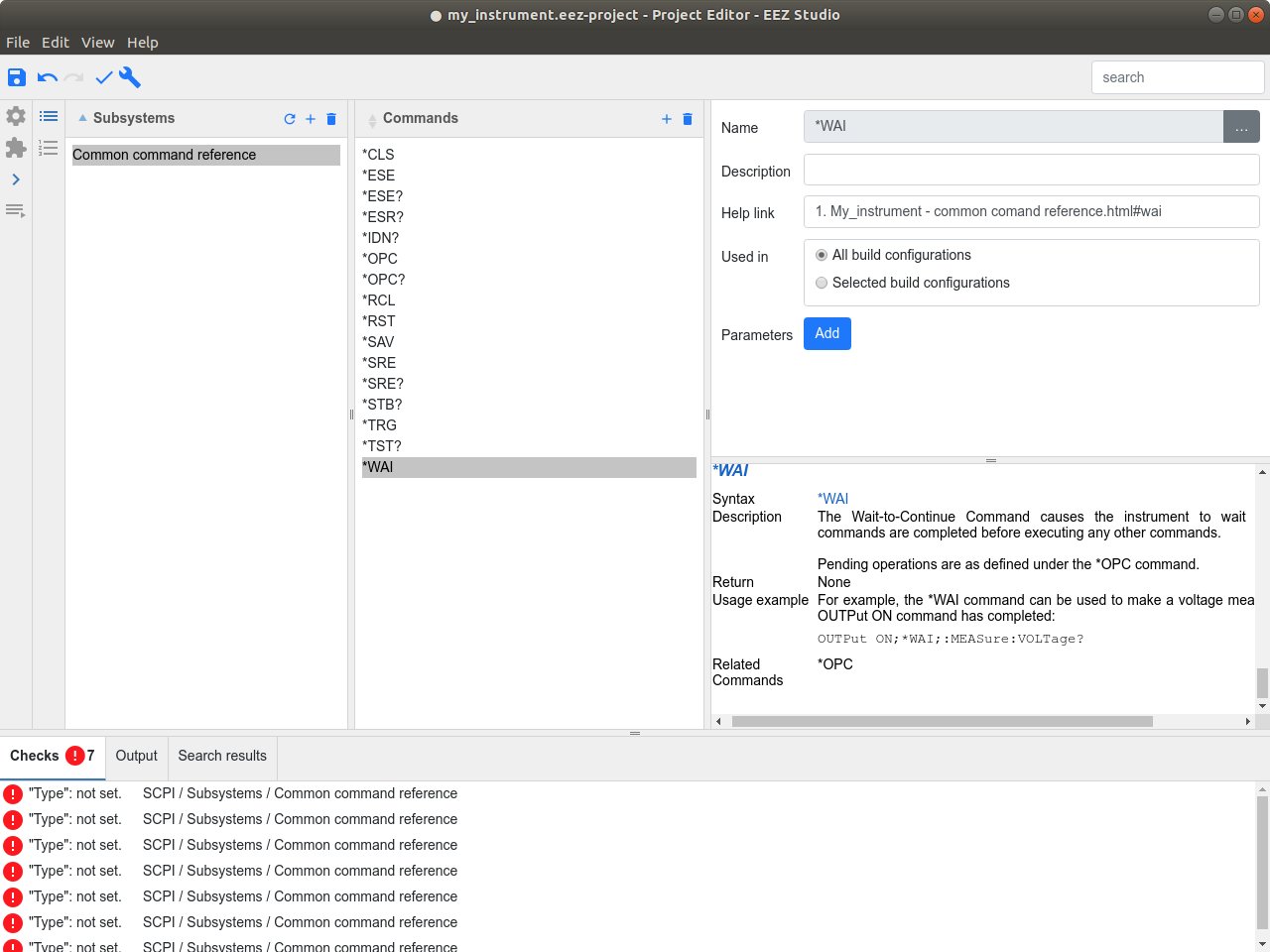Viewport: 1270px width, 952px height.
Task: Switch to the Checks tab
Action: pyautogui.click(x=53, y=756)
